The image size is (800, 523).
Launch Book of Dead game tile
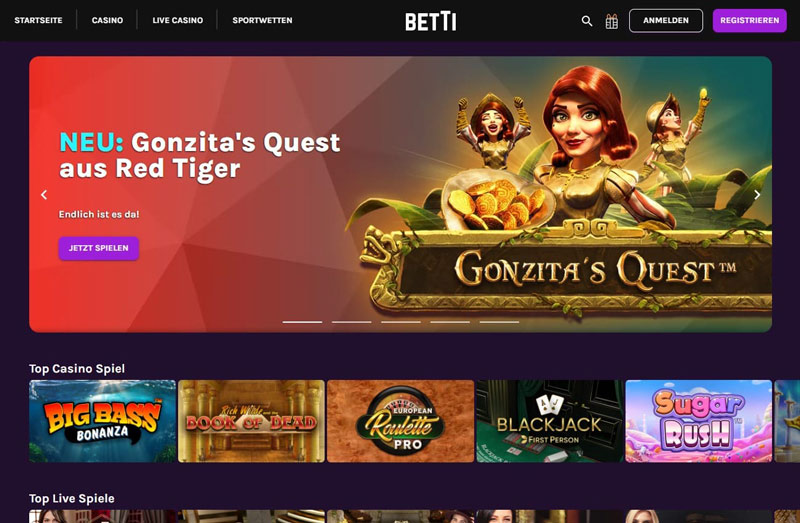pos(252,421)
